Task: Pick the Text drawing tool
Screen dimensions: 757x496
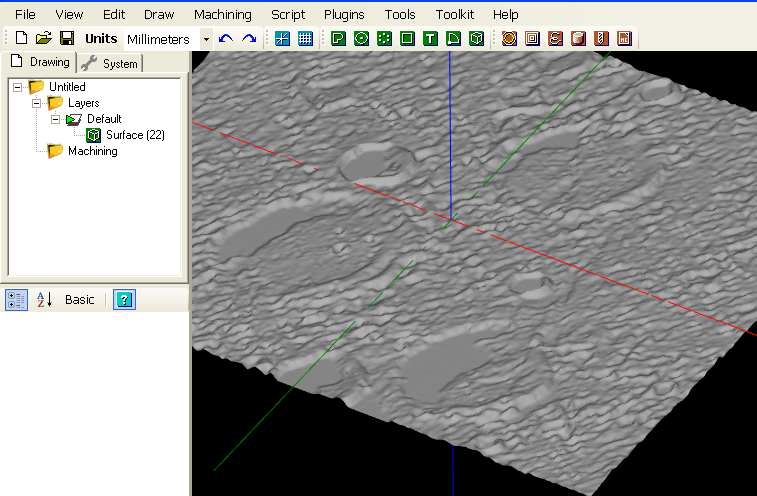Action: tap(430, 39)
